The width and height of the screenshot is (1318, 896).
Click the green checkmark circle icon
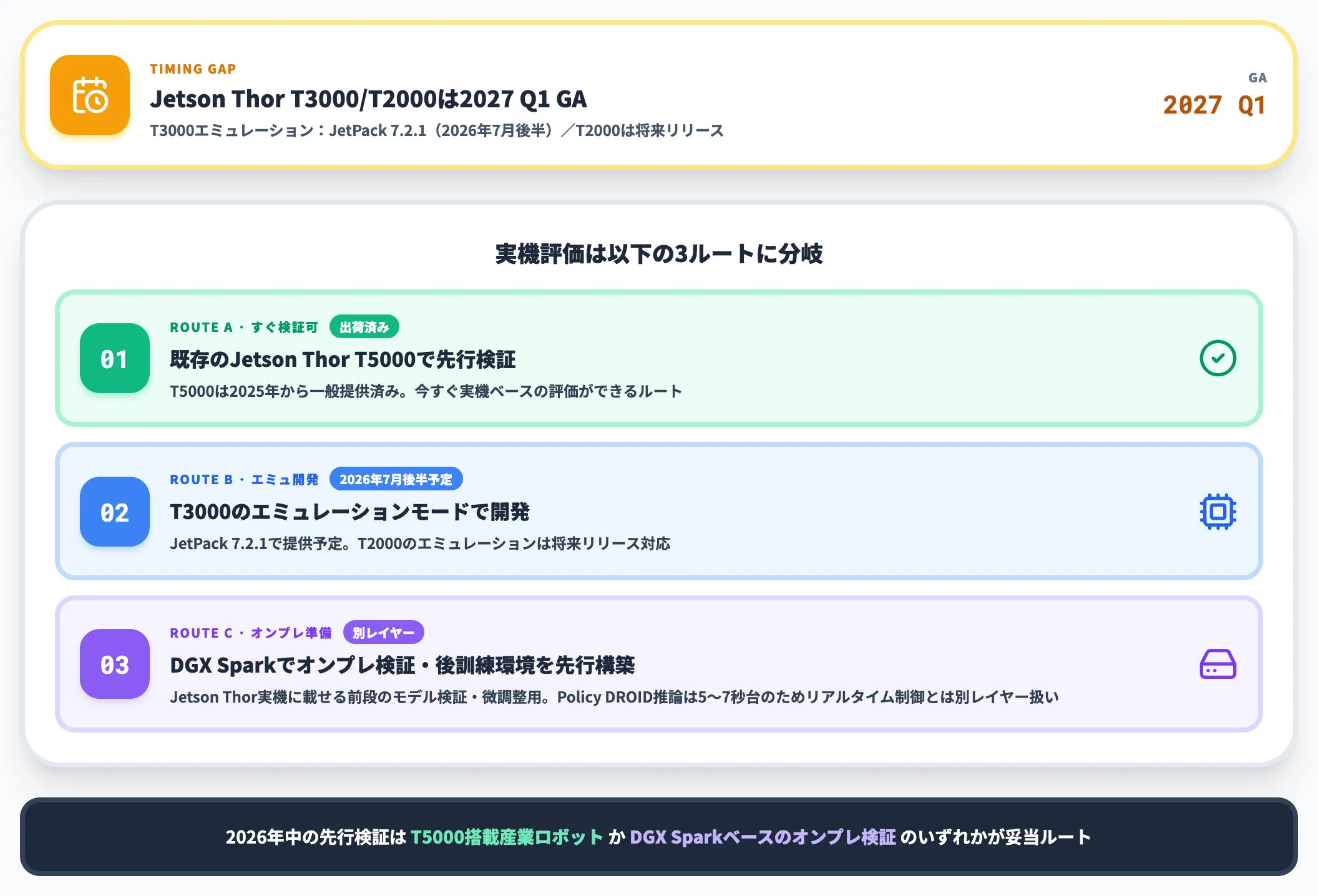point(1218,358)
